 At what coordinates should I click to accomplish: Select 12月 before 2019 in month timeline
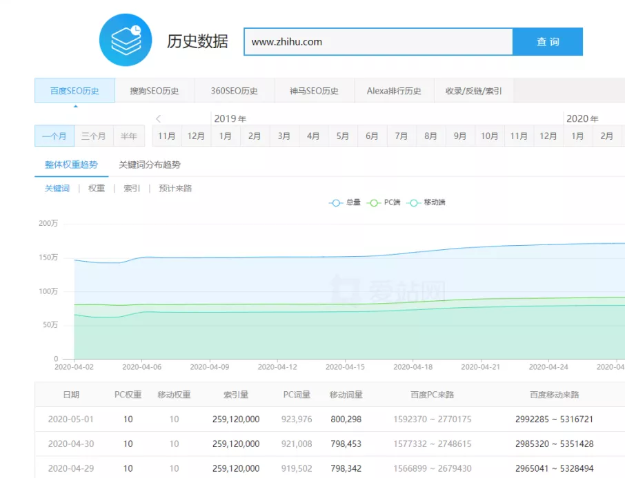(196, 136)
